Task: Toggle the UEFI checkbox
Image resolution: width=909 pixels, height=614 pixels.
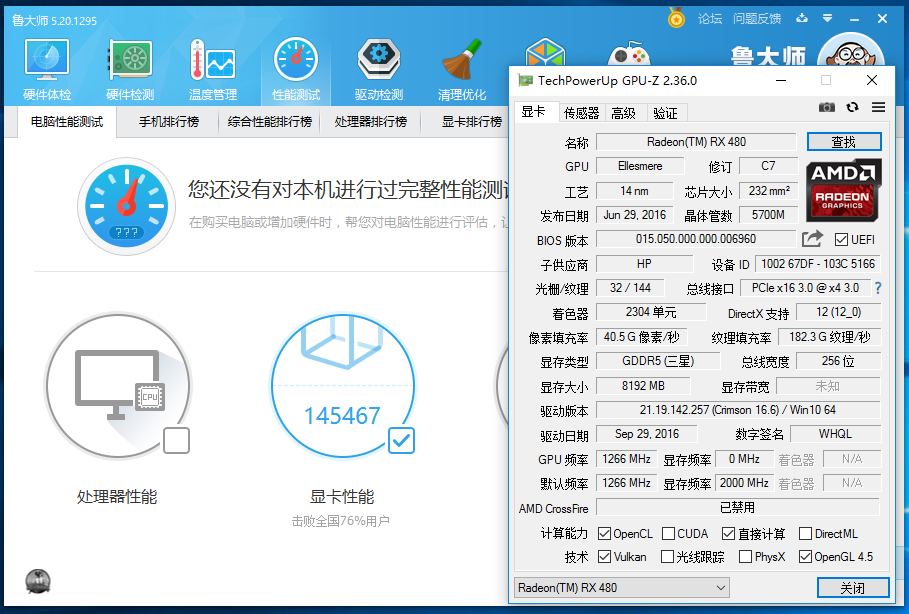Action: [x=841, y=239]
